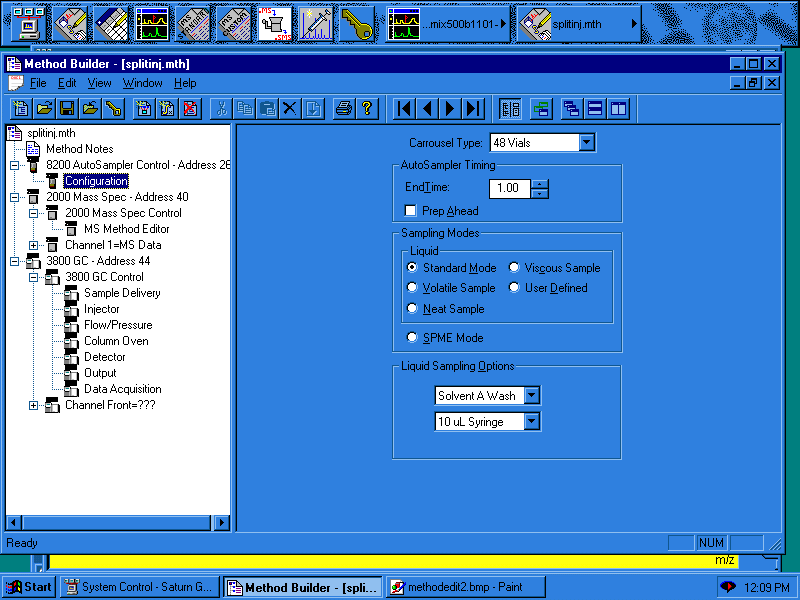The height and width of the screenshot is (600, 800).
Task: Go to next section arrow
Action: click(x=450, y=109)
